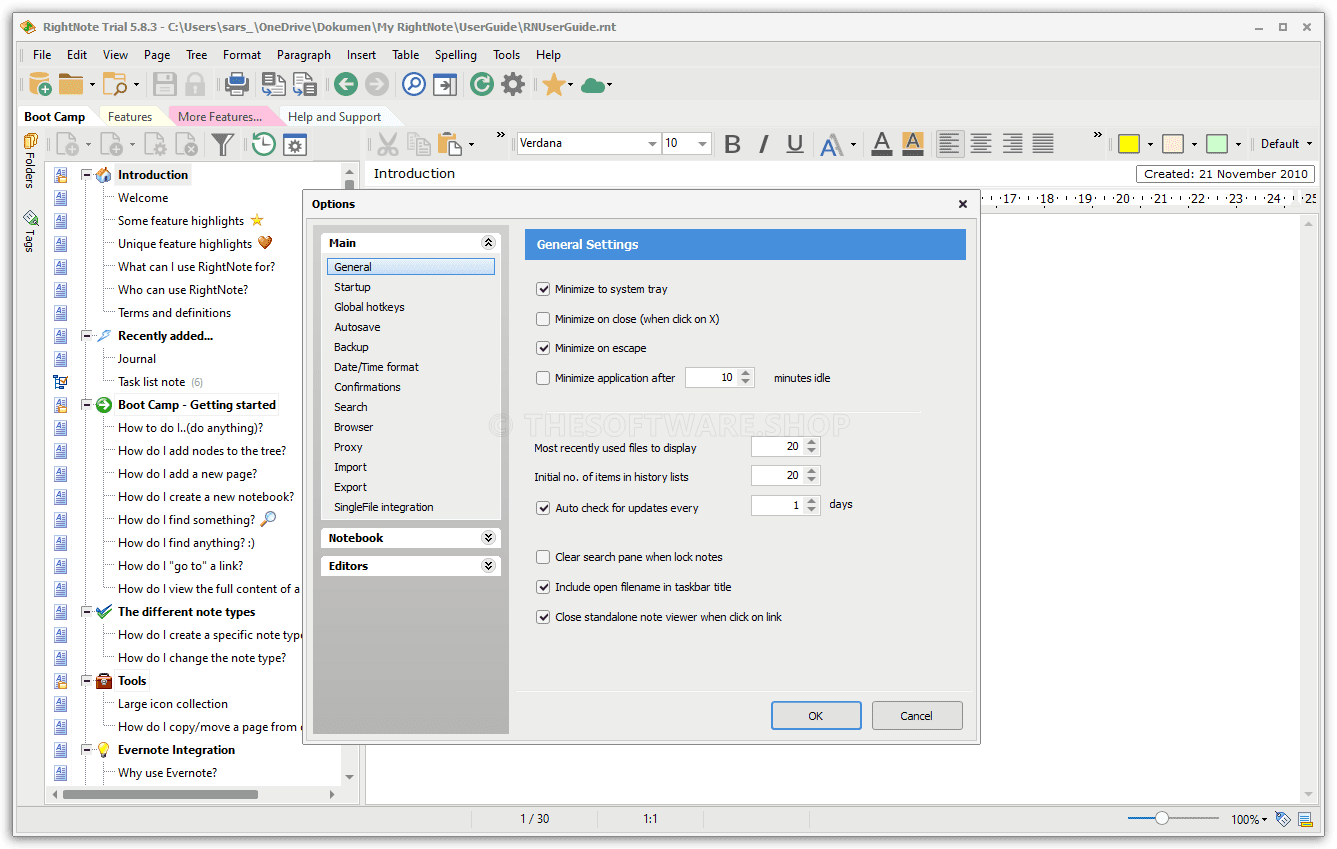Click the zoom slider handle in the status bar
Viewport: 1337px width, 849px height.
[1161, 818]
